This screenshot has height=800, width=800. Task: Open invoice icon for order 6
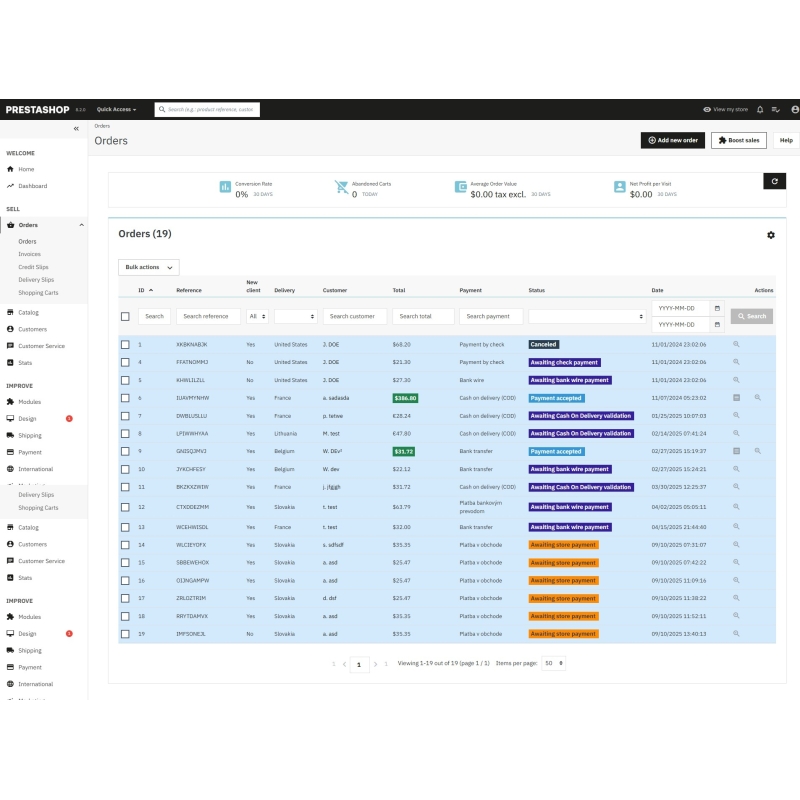click(x=736, y=397)
